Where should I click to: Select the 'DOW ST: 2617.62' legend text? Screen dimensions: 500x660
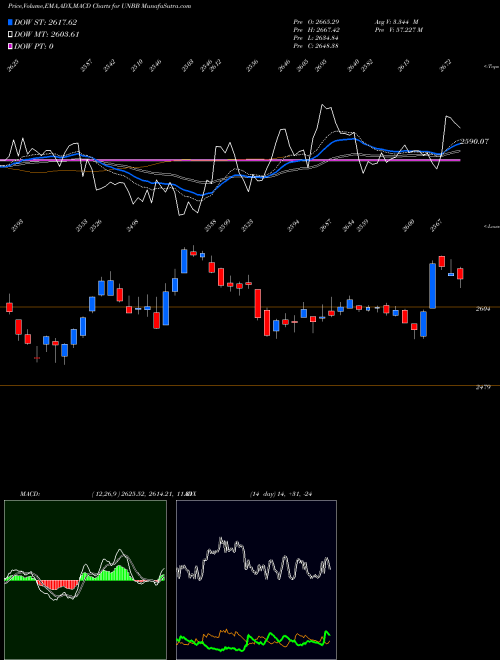click(x=45, y=22)
